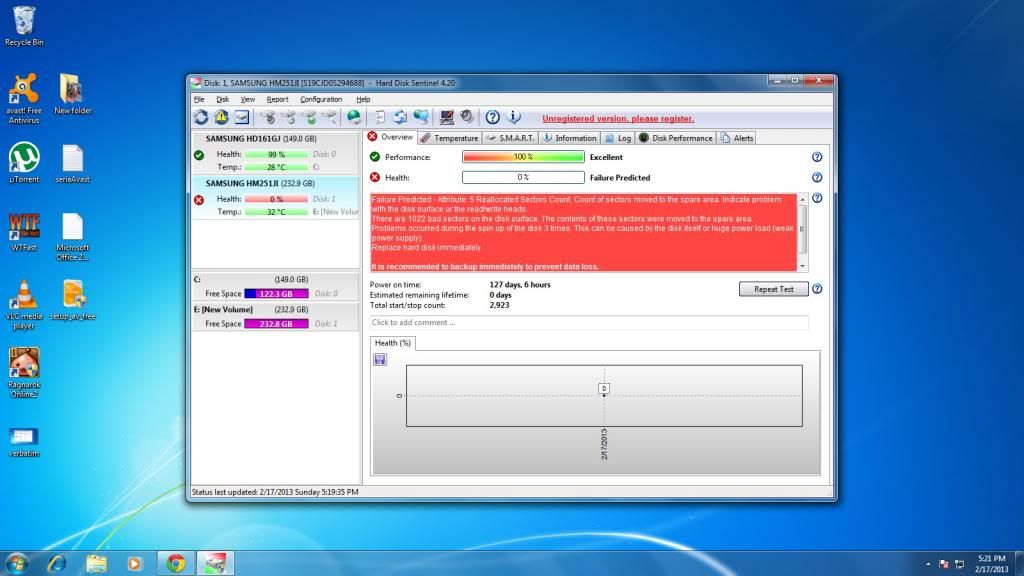
Task: Click the Repeat Test button
Action: click(773, 289)
